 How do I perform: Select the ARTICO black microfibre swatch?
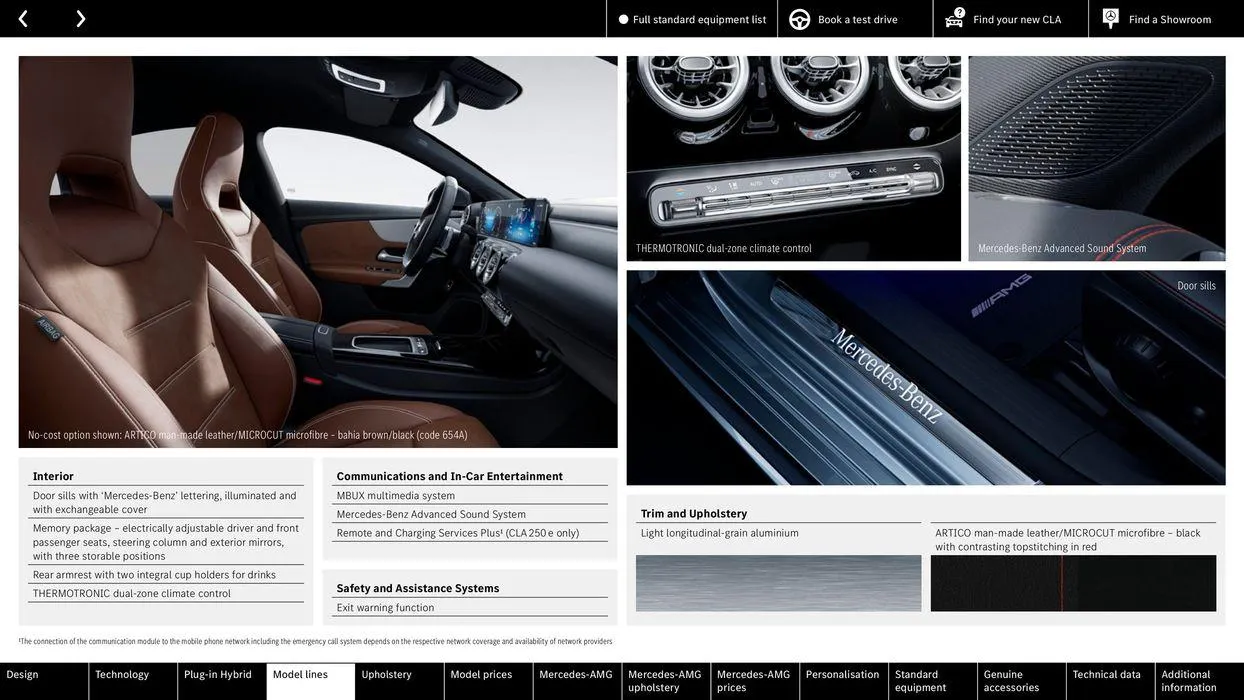pyautogui.click(x=1074, y=584)
